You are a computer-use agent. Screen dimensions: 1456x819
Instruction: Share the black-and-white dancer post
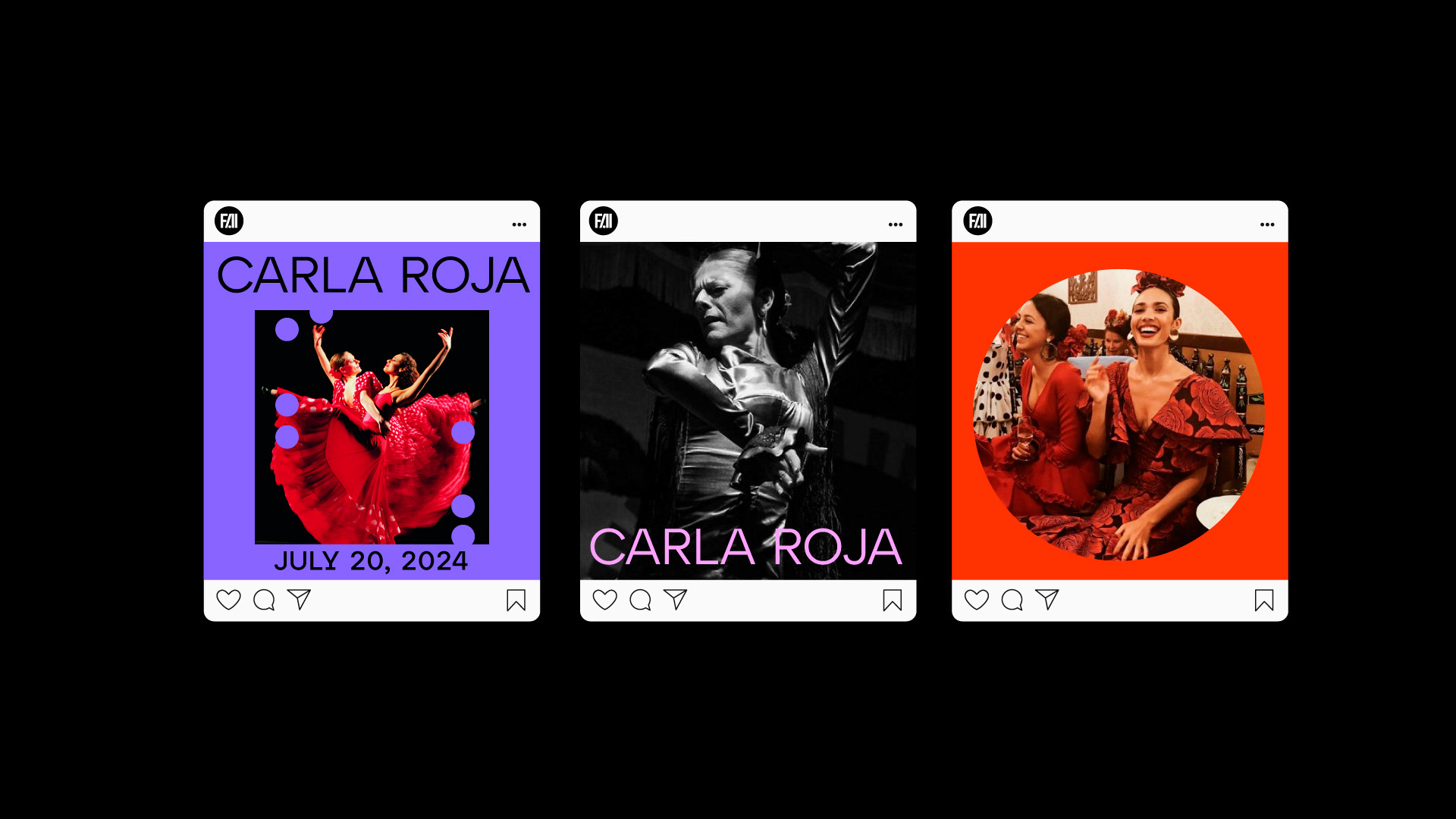pyautogui.click(x=675, y=599)
